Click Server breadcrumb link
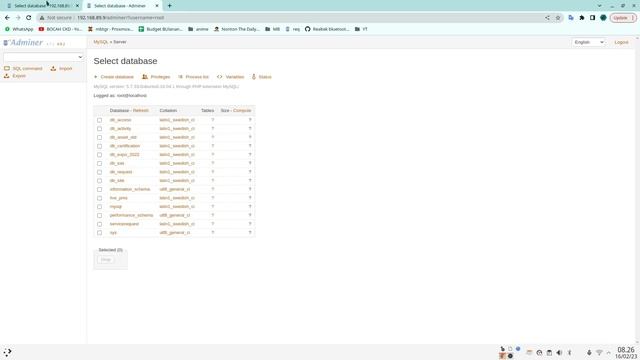 click(x=120, y=42)
